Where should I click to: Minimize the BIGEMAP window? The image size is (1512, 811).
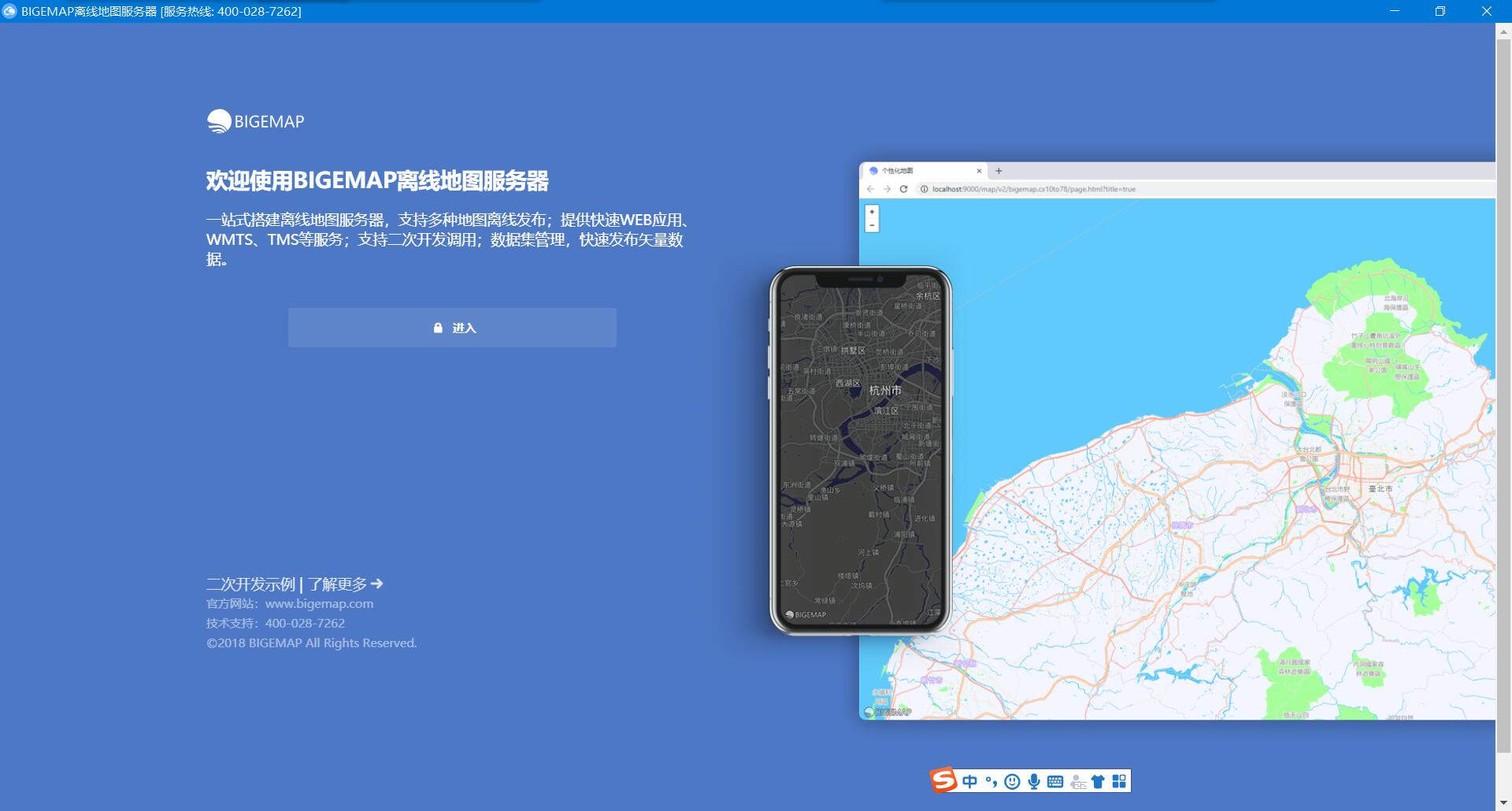coord(1395,11)
